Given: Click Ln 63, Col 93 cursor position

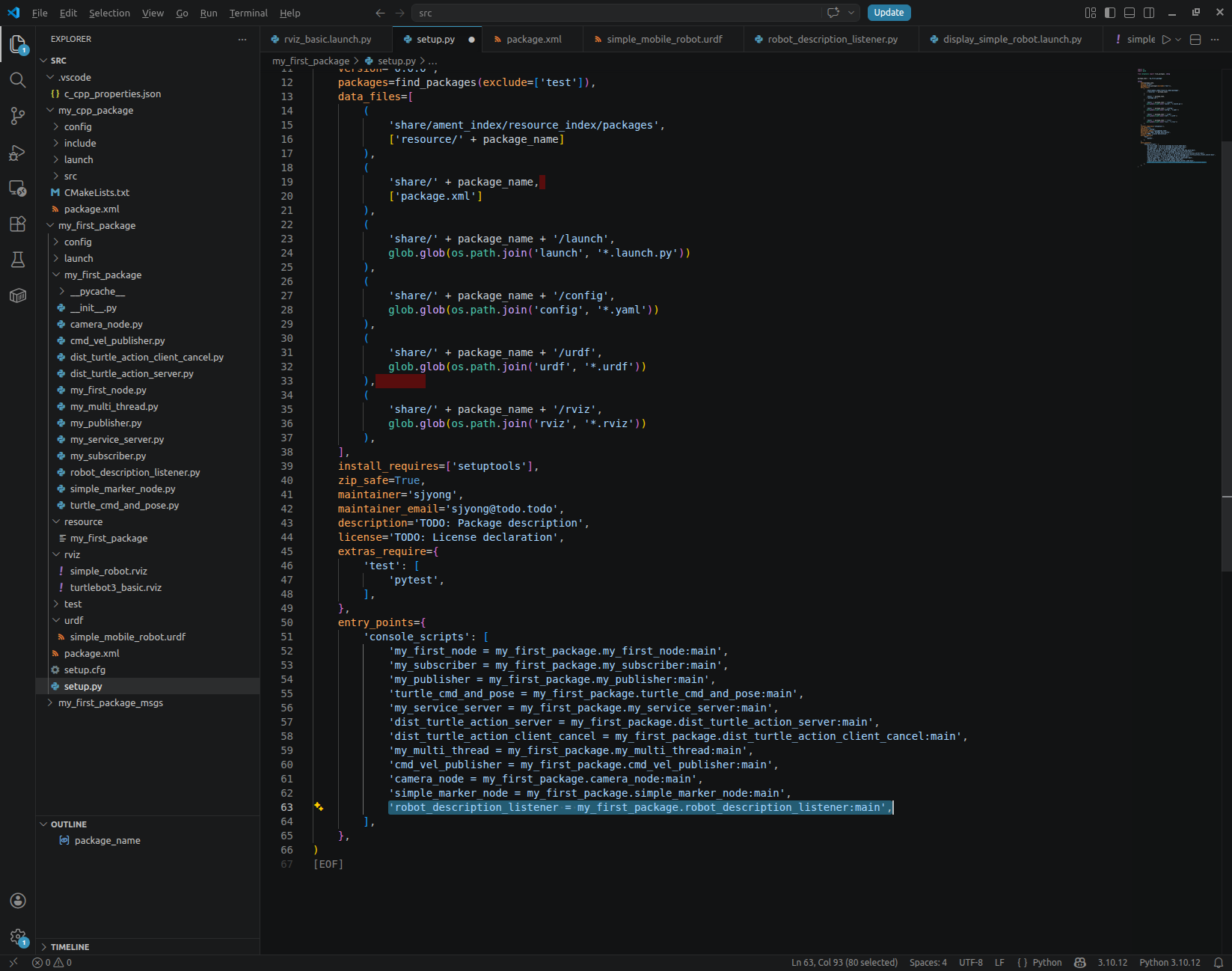Looking at the screenshot, I should [x=845, y=963].
